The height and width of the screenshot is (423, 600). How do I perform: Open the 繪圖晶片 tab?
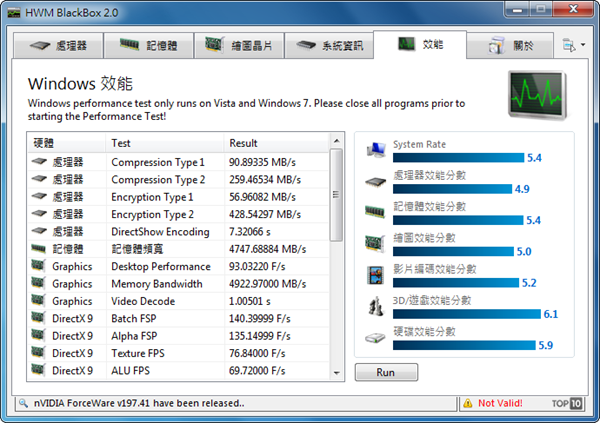coord(239,46)
